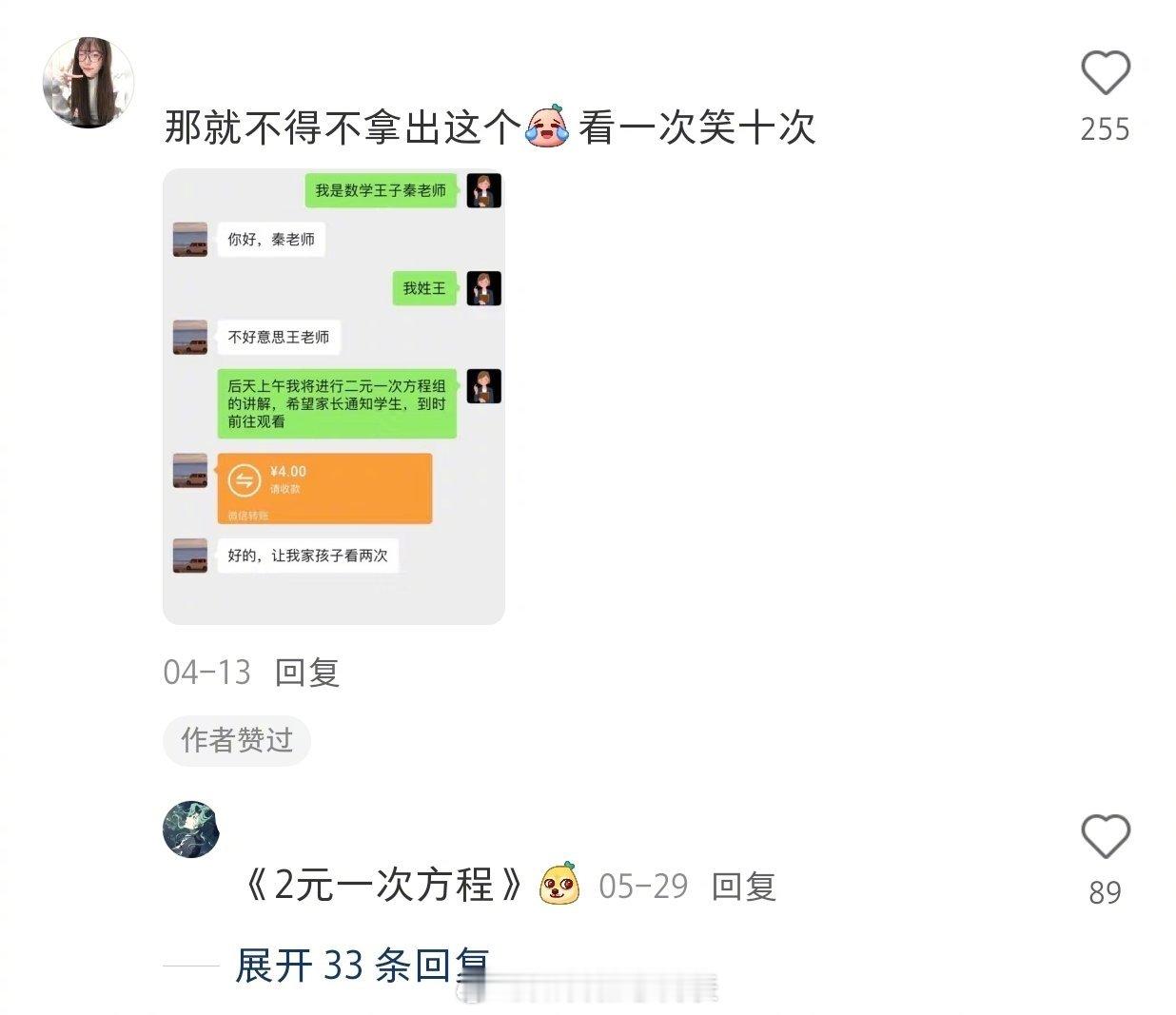Tap the teacher avatar beside 我姓王
1176x1015 pixels.
click(483, 288)
